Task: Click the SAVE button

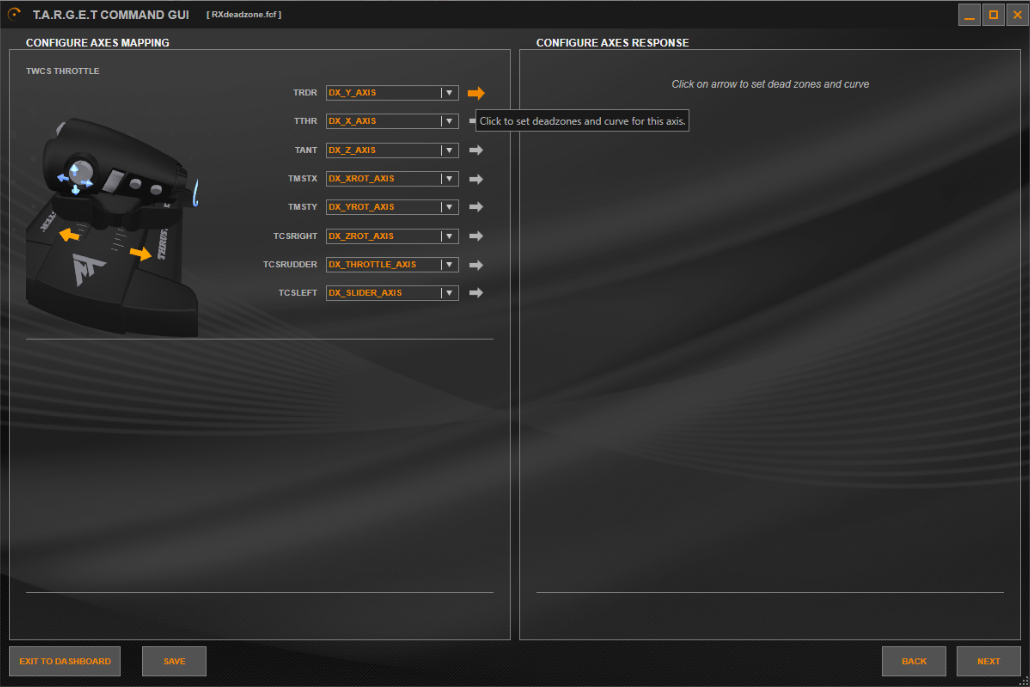Action: [174, 661]
